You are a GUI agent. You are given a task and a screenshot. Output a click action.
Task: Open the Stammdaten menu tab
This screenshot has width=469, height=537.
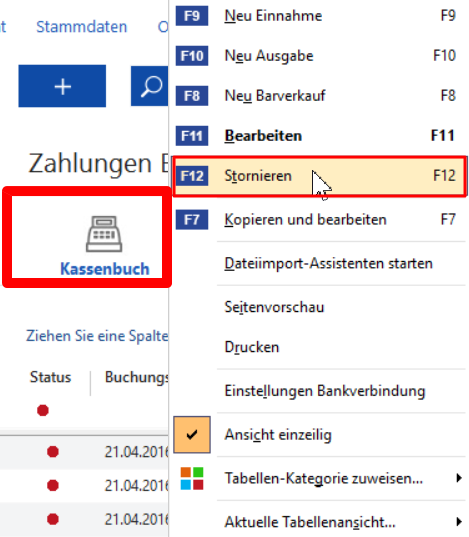tap(82, 27)
